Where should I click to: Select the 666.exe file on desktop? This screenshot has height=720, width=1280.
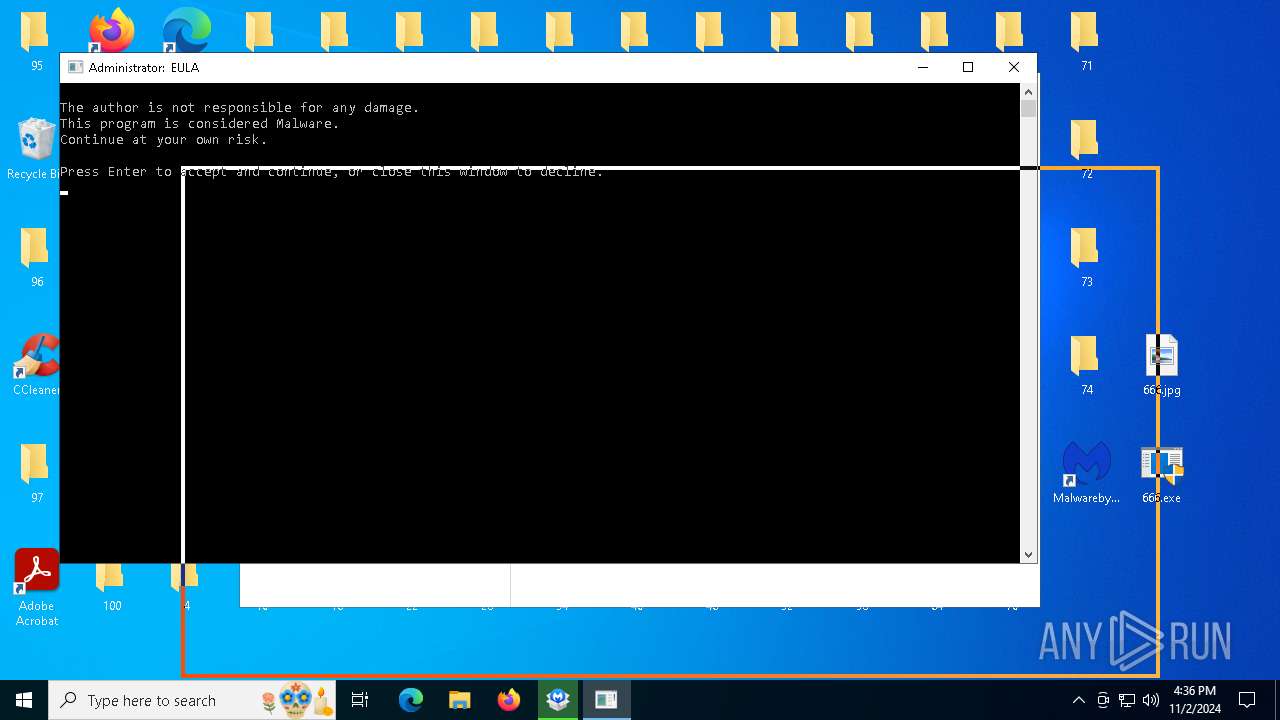(x=1161, y=474)
